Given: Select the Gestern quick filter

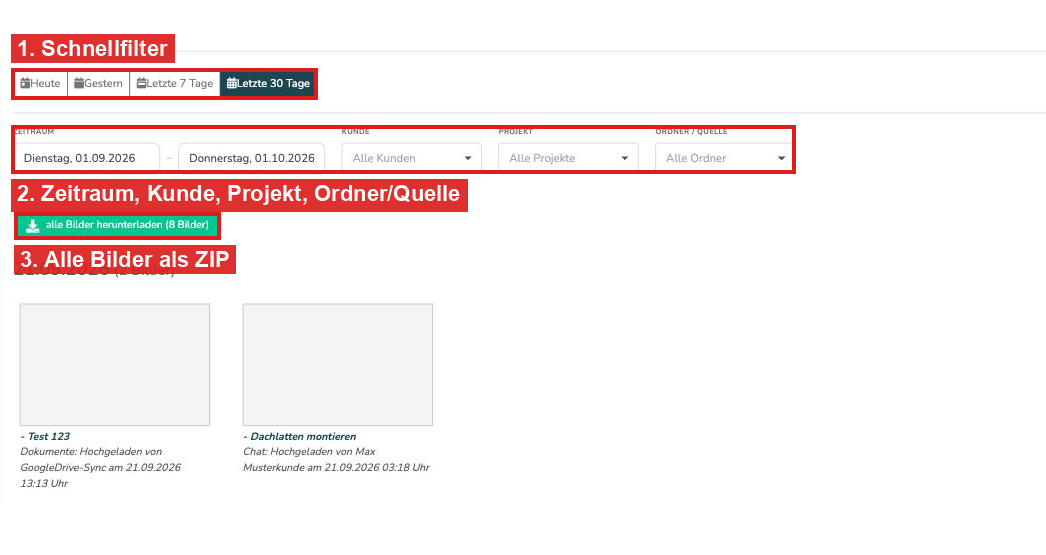Looking at the screenshot, I should coord(99,83).
